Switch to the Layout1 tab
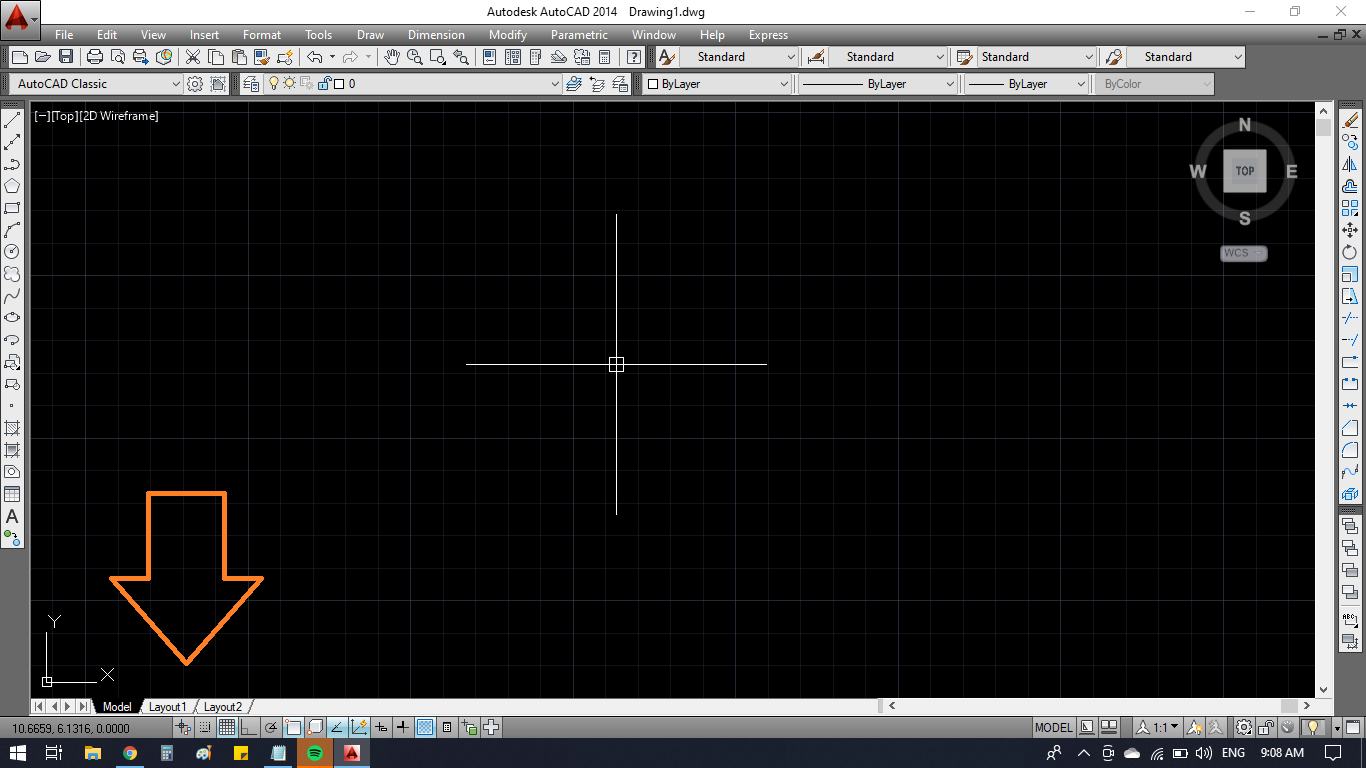The width and height of the screenshot is (1366, 768). [167, 707]
